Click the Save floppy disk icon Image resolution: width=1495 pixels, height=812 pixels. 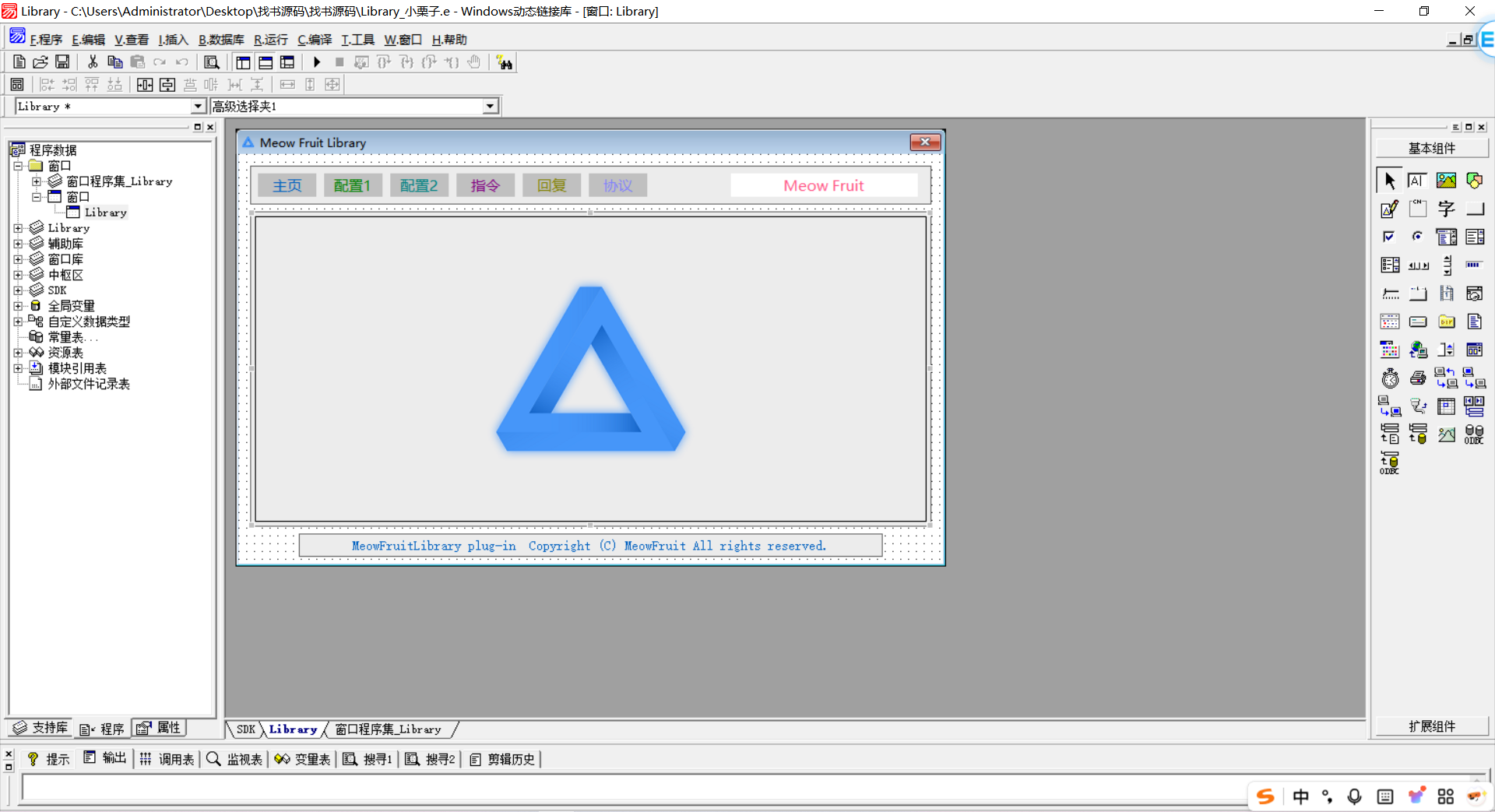[x=62, y=62]
